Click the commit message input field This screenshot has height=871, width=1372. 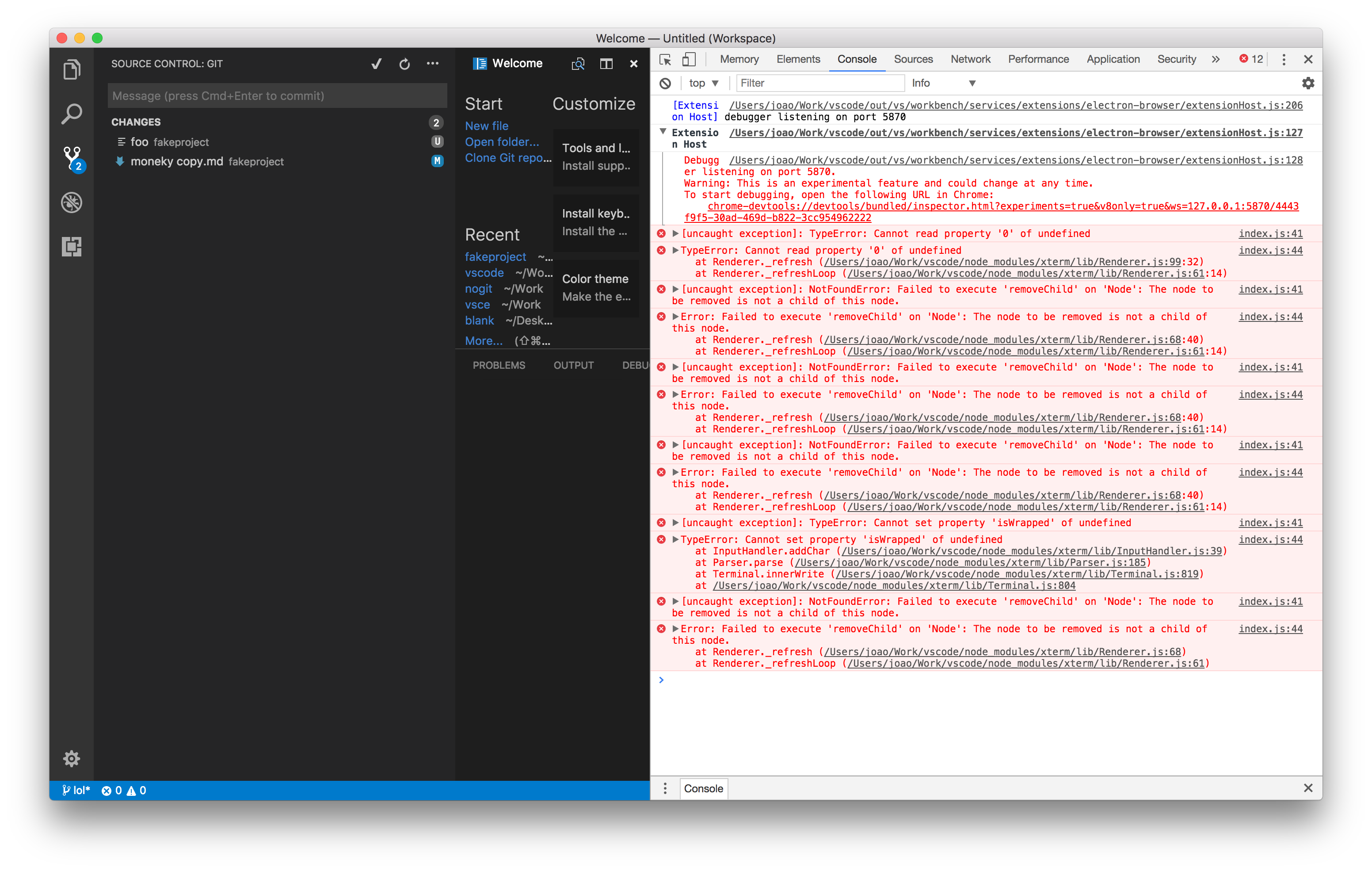pos(277,95)
